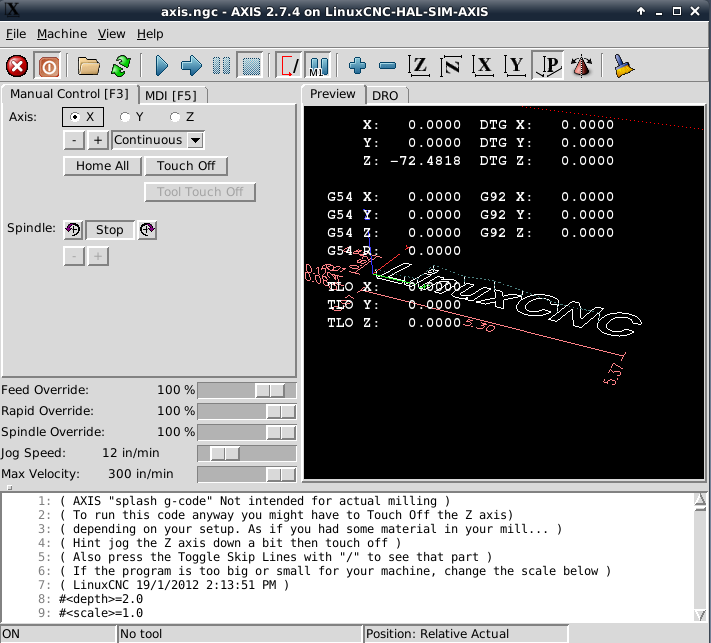Switch to the DRO tab
The height and width of the screenshot is (643, 711).
(x=385, y=96)
